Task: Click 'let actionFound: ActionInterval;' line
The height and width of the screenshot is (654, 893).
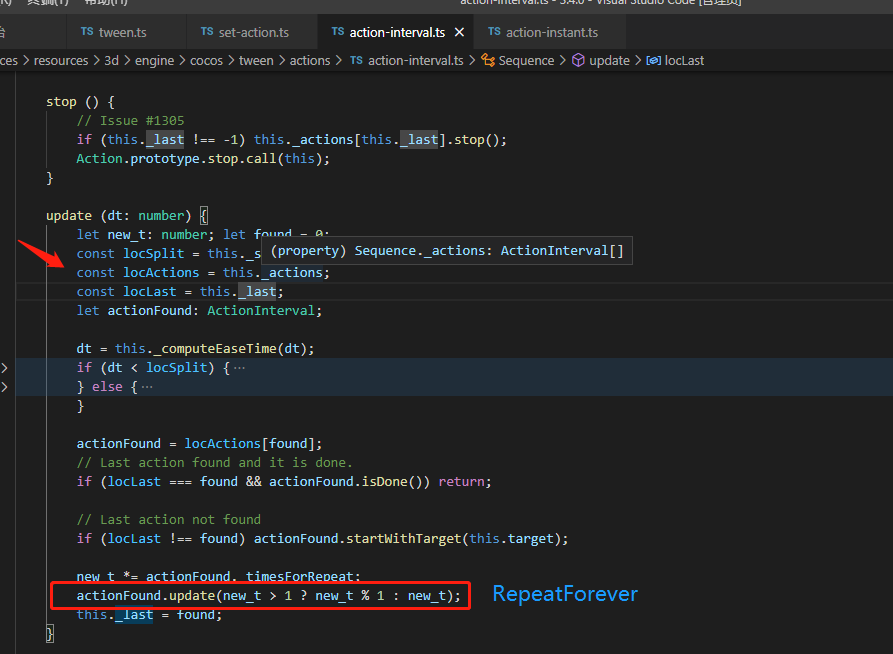Action: pos(199,310)
